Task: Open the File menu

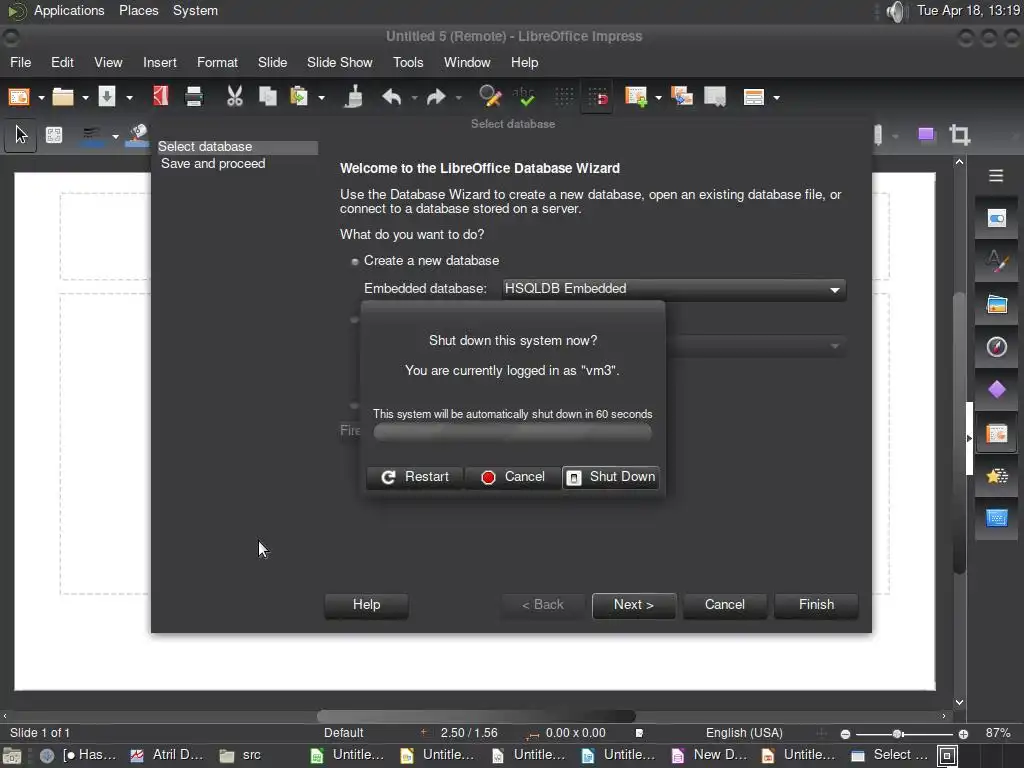Action: [x=20, y=63]
